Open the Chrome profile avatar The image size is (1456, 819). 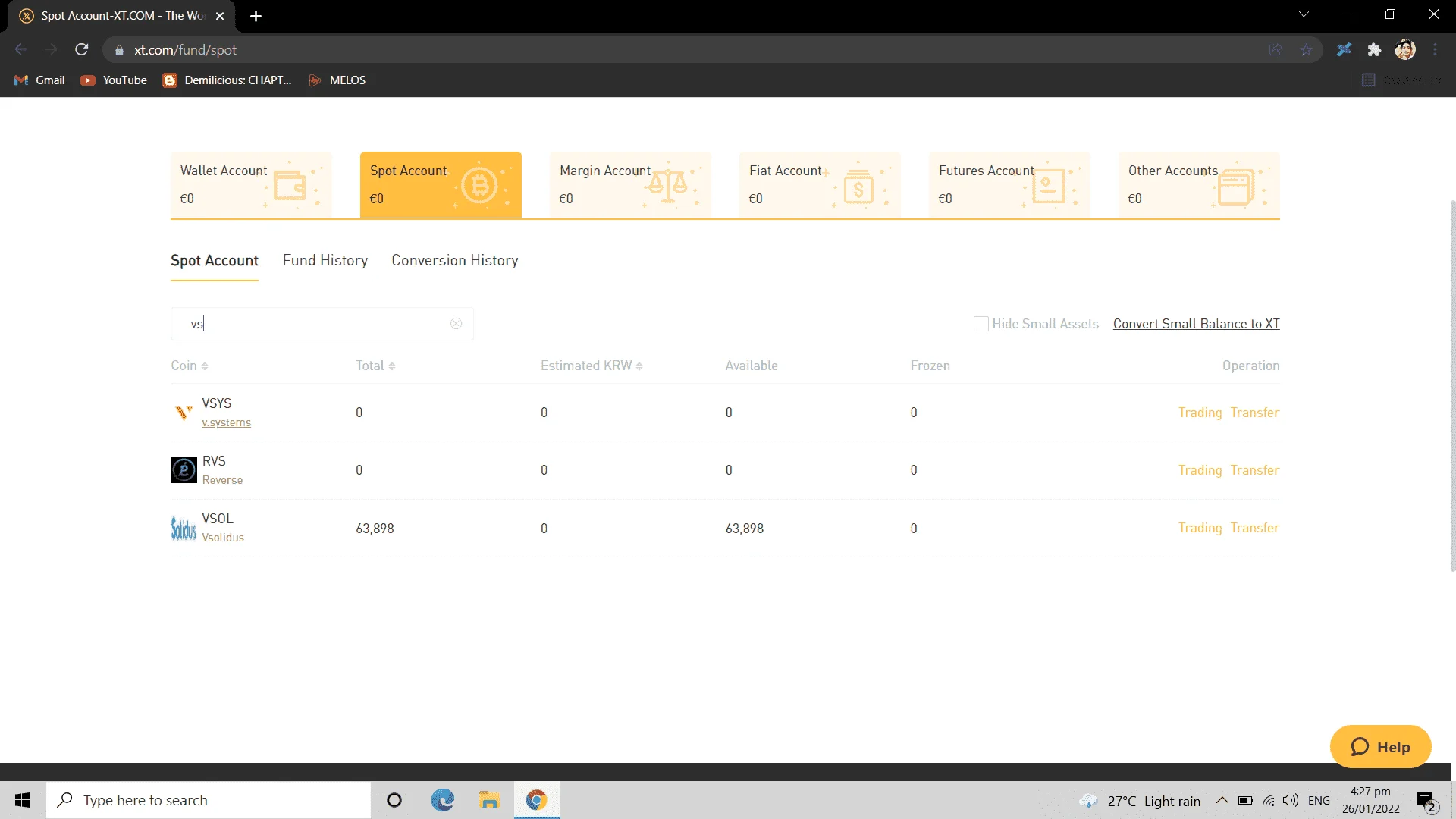pos(1405,50)
